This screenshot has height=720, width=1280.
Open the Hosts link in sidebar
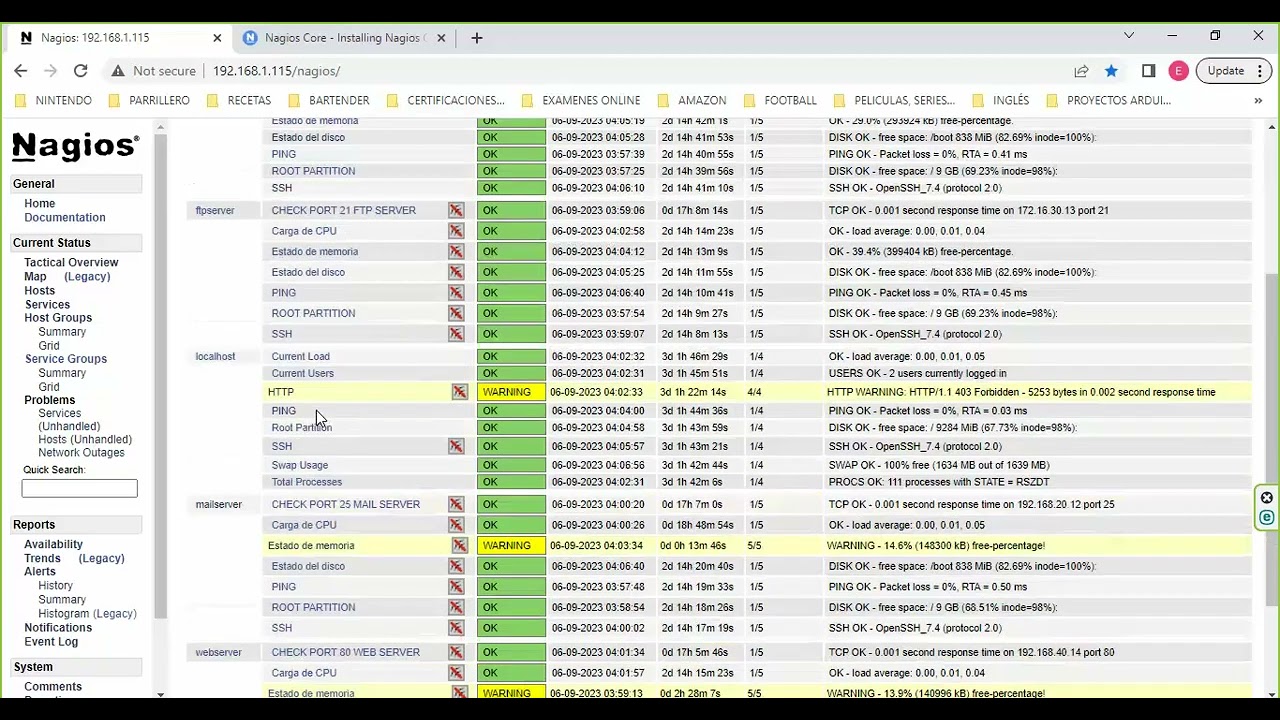click(x=40, y=290)
